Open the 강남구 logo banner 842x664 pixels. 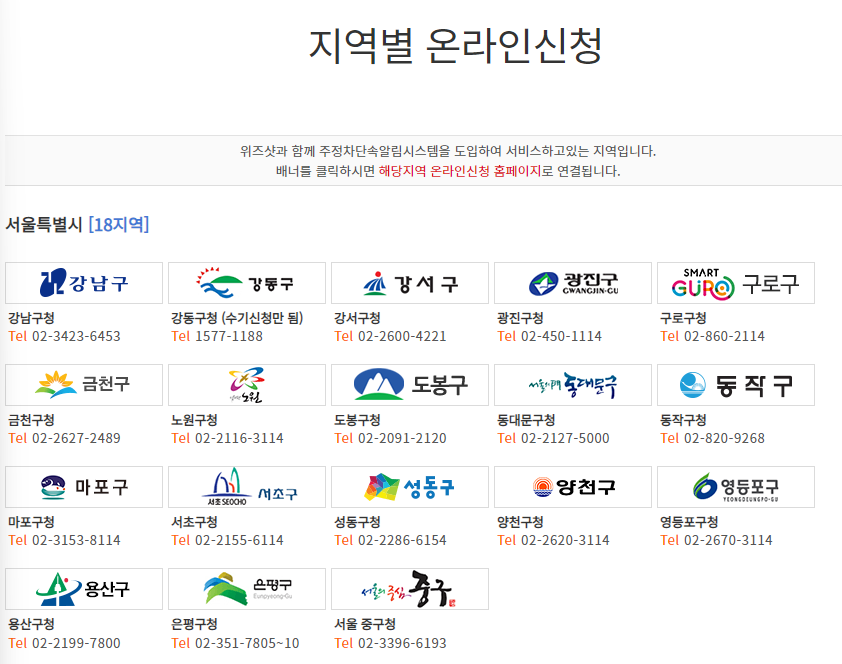coord(84,283)
